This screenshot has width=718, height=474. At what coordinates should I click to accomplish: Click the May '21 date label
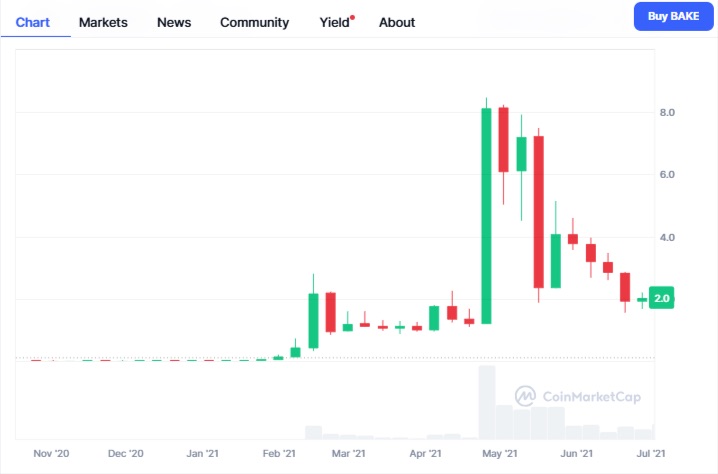500,453
